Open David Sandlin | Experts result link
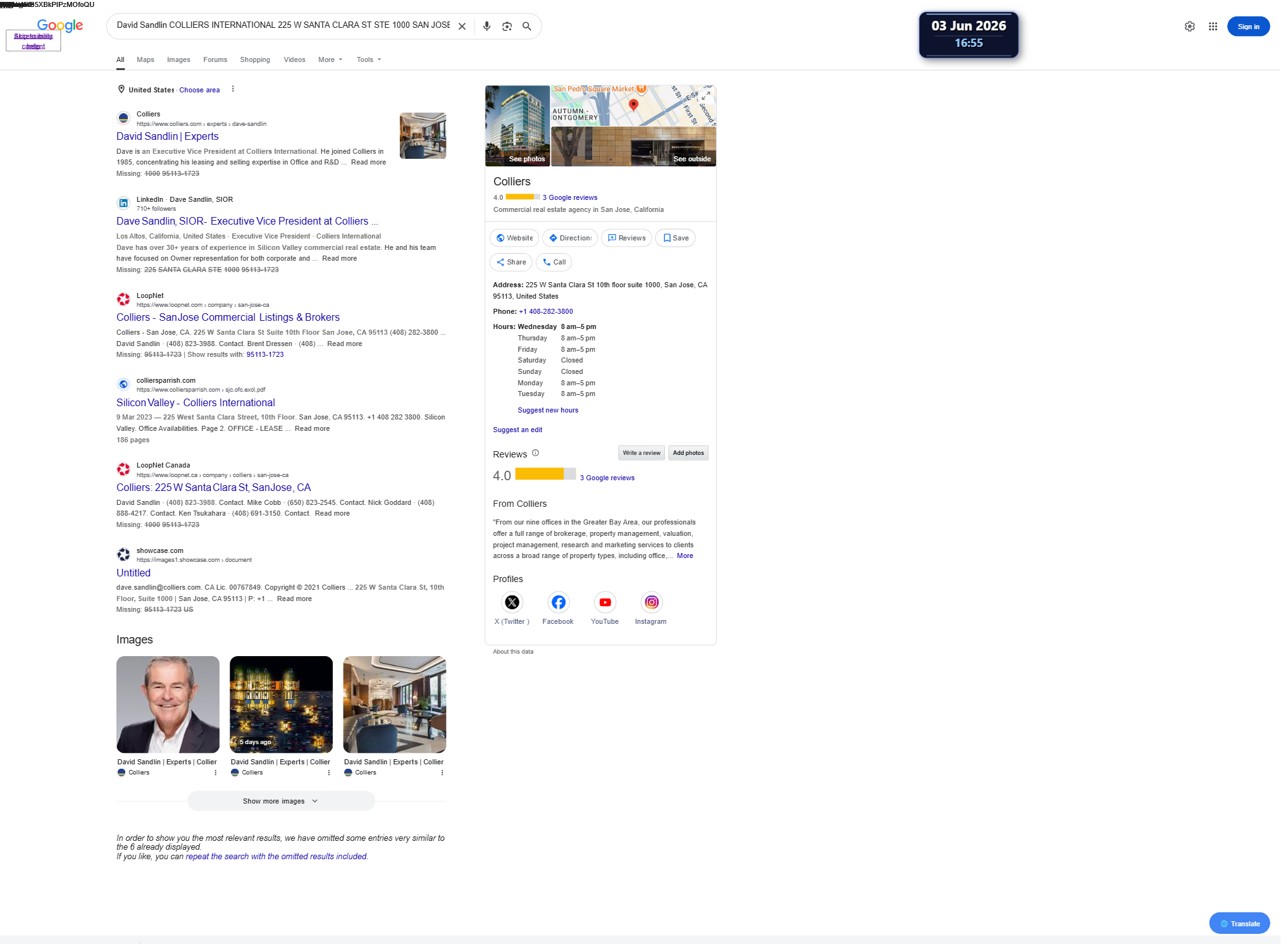 (168, 137)
